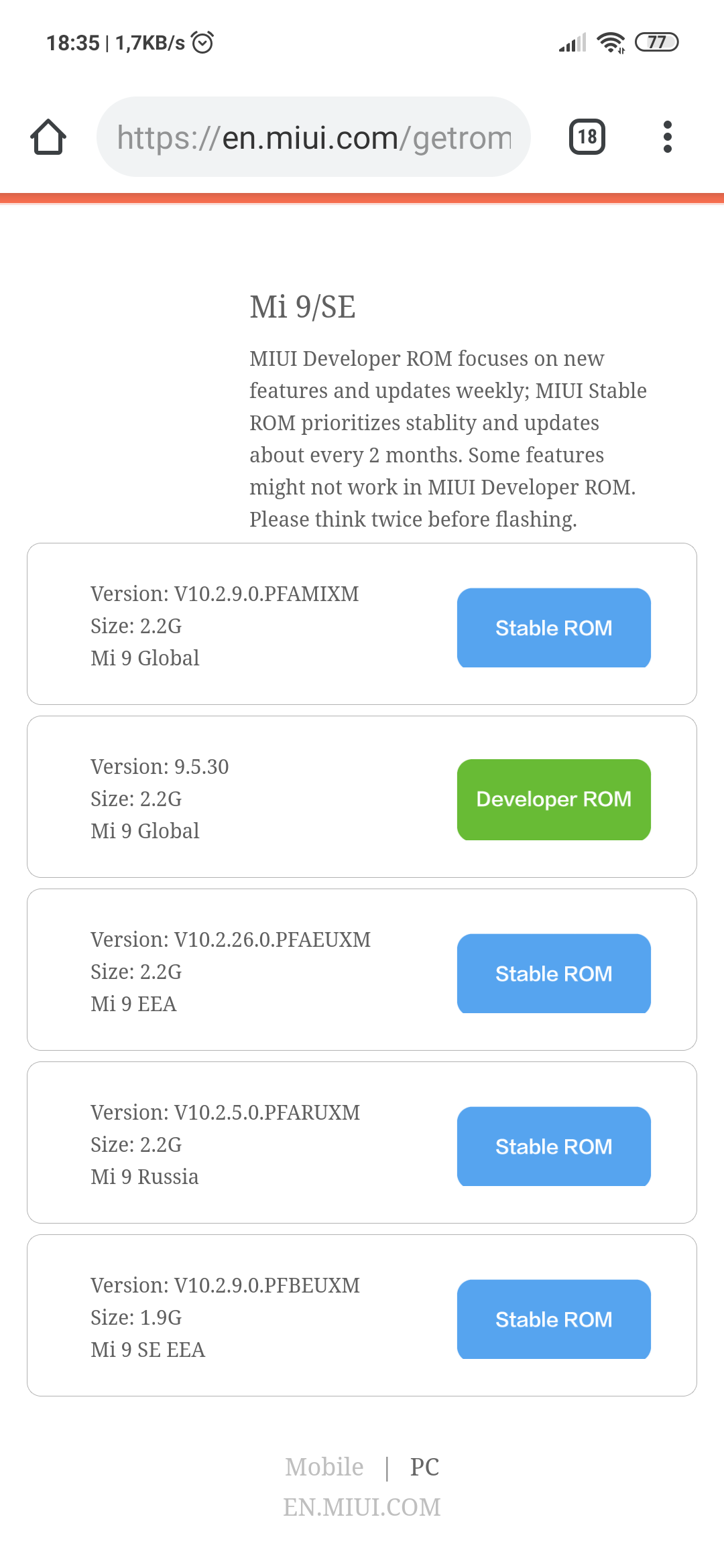Switch to the Mobile site view
The image size is (724, 1568).
[324, 1467]
